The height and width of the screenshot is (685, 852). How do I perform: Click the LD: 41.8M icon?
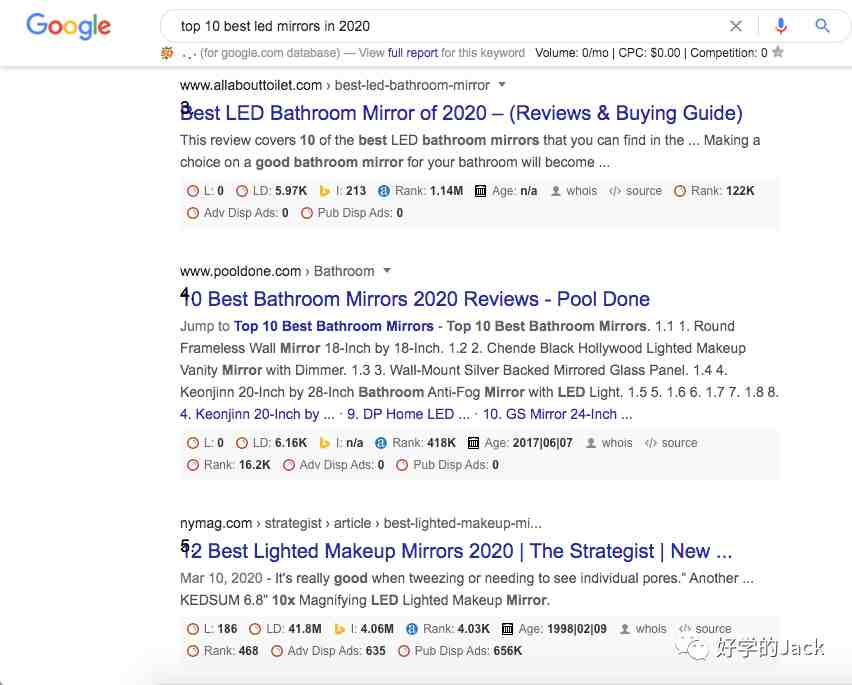point(255,629)
